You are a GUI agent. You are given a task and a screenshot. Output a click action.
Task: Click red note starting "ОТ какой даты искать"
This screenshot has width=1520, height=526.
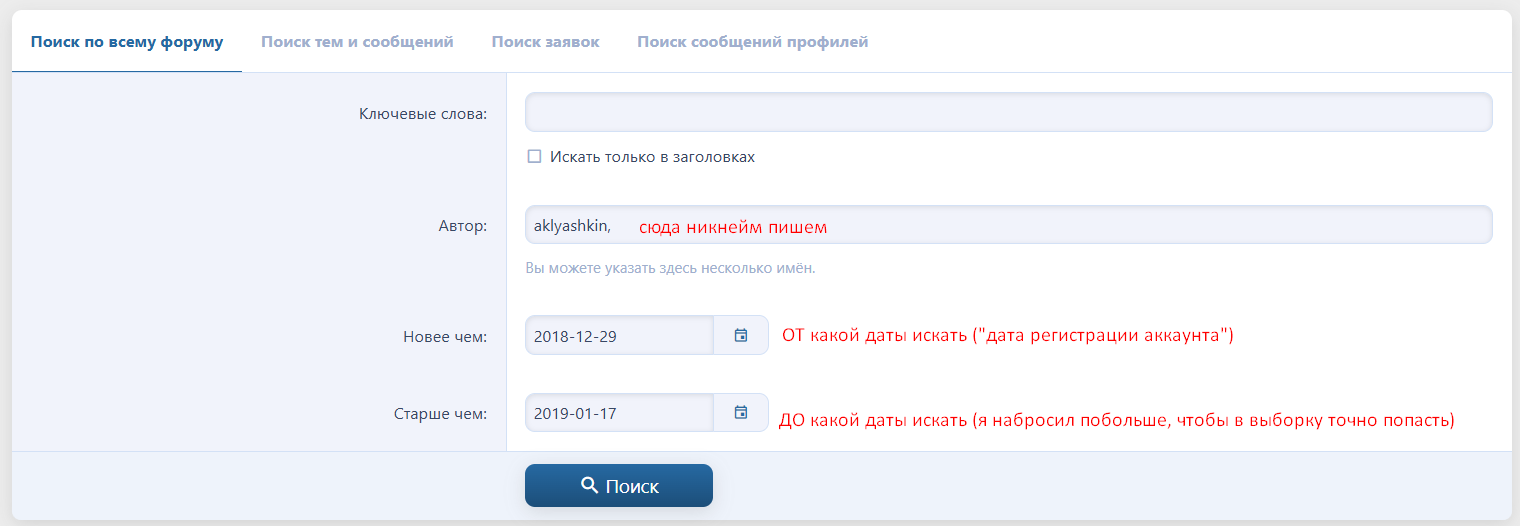click(1007, 335)
